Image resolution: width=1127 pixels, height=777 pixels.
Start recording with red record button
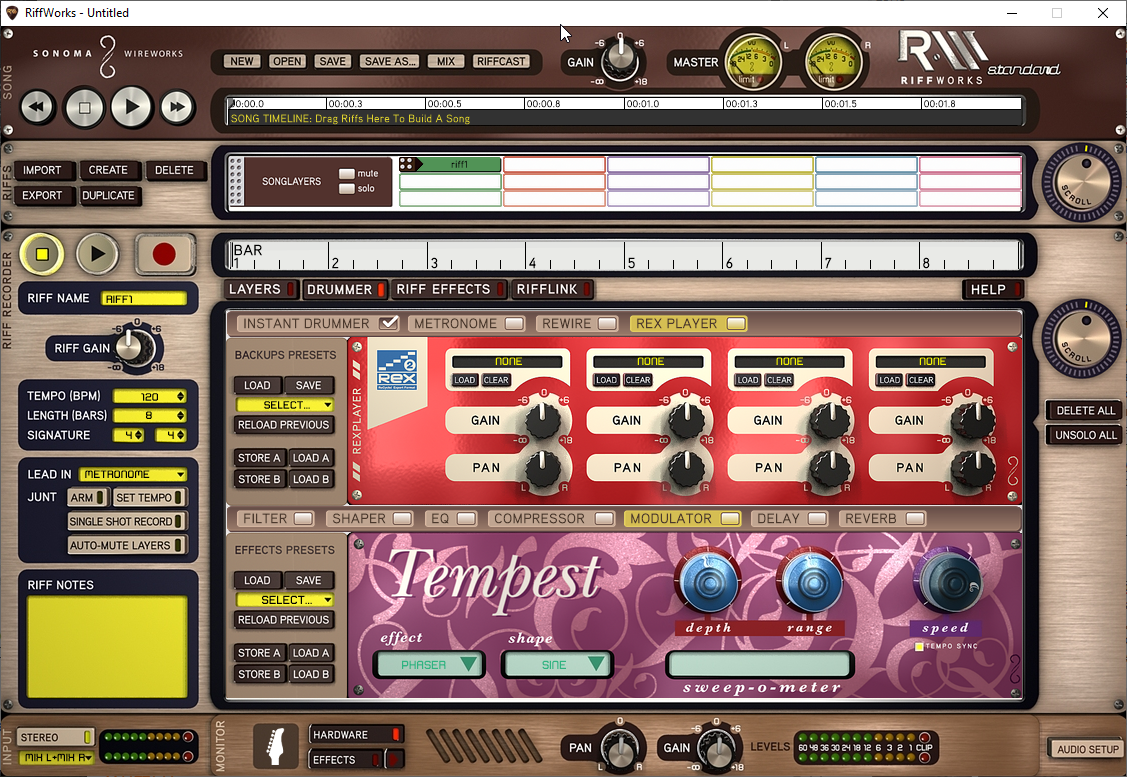click(x=165, y=254)
